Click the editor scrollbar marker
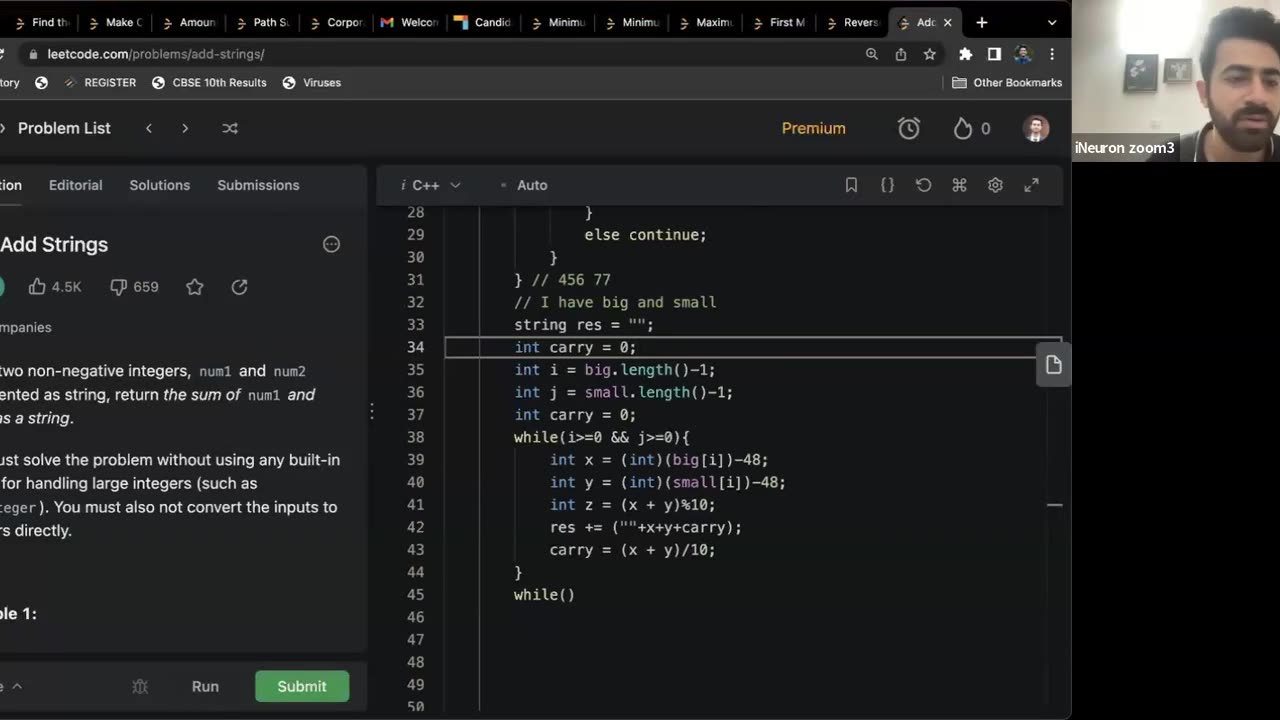 click(x=1054, y=505)
